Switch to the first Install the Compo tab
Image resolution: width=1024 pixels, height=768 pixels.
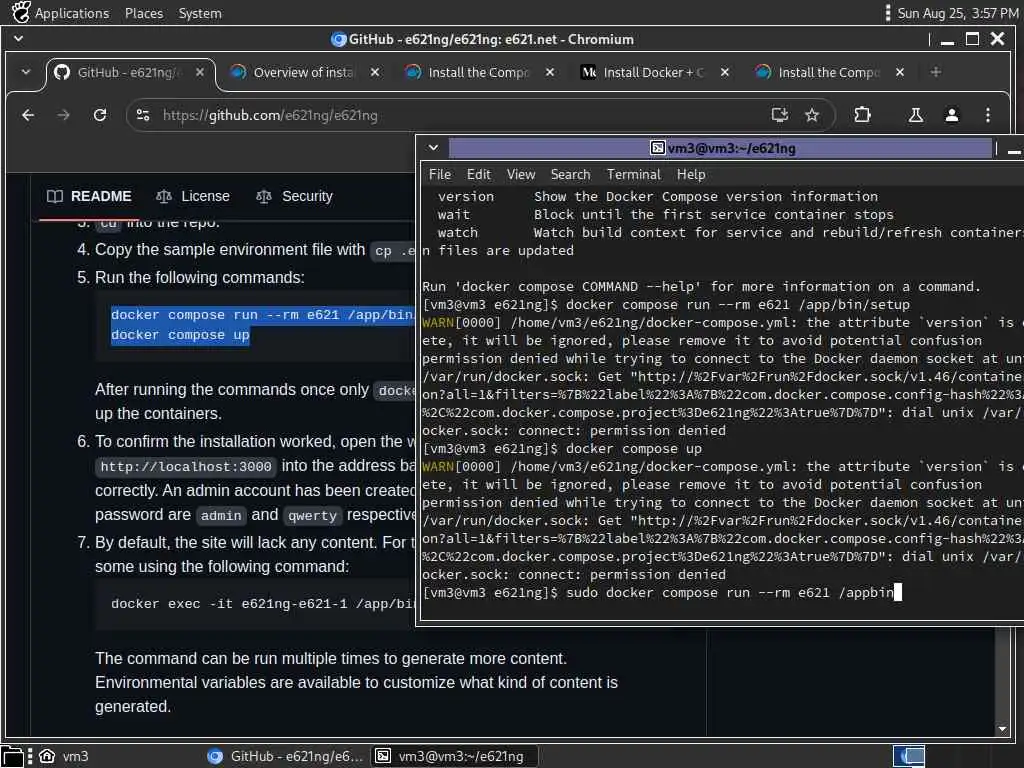coord(478,72)
